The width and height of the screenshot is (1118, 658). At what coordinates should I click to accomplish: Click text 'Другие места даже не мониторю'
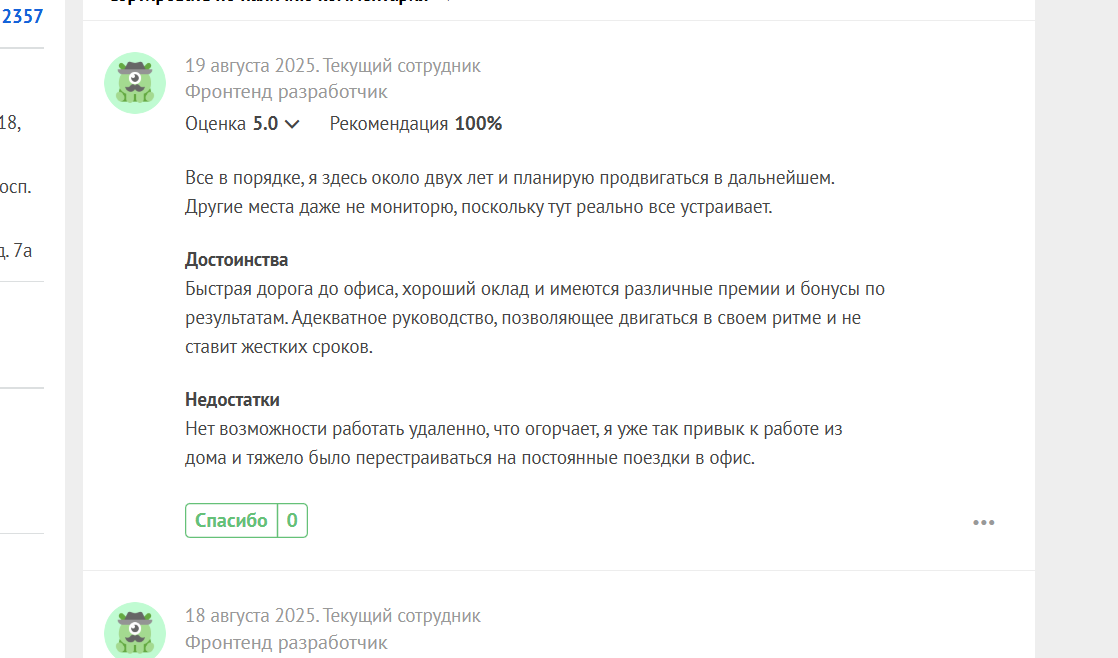click(x=320, y=207)
